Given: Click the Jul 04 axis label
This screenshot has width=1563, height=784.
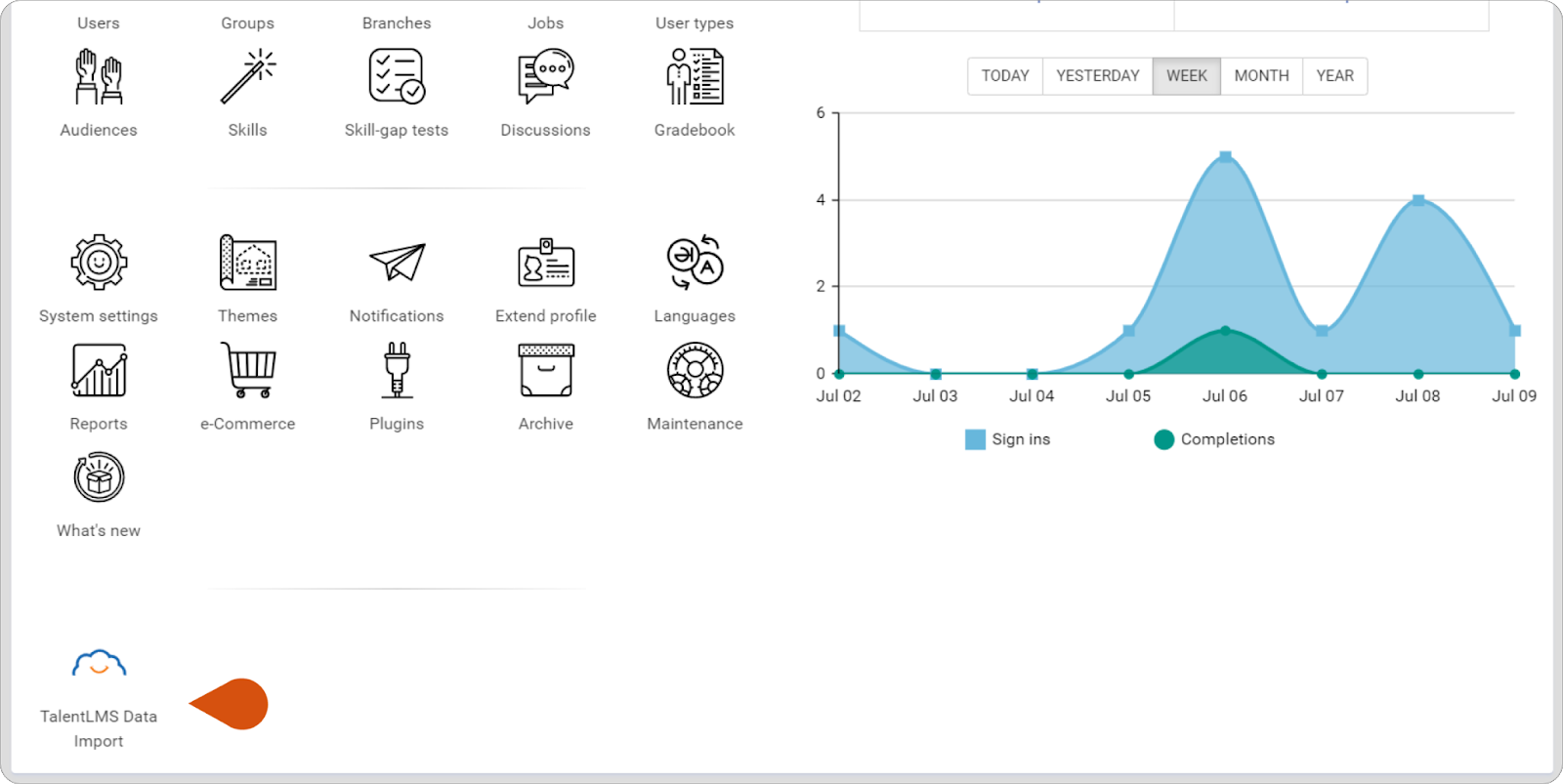Looking at the screenshot, I should tap(1032, 396).
